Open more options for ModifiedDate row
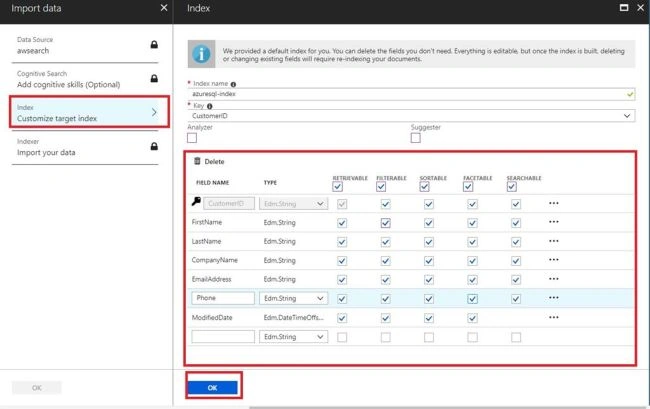650x409 pixels. click(553, 317)
